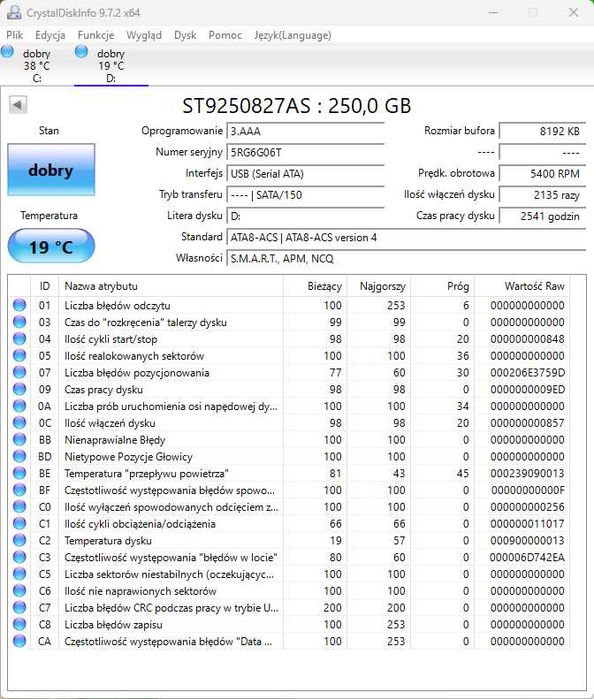Click status orb of attribute C3 row

(19, 557)
